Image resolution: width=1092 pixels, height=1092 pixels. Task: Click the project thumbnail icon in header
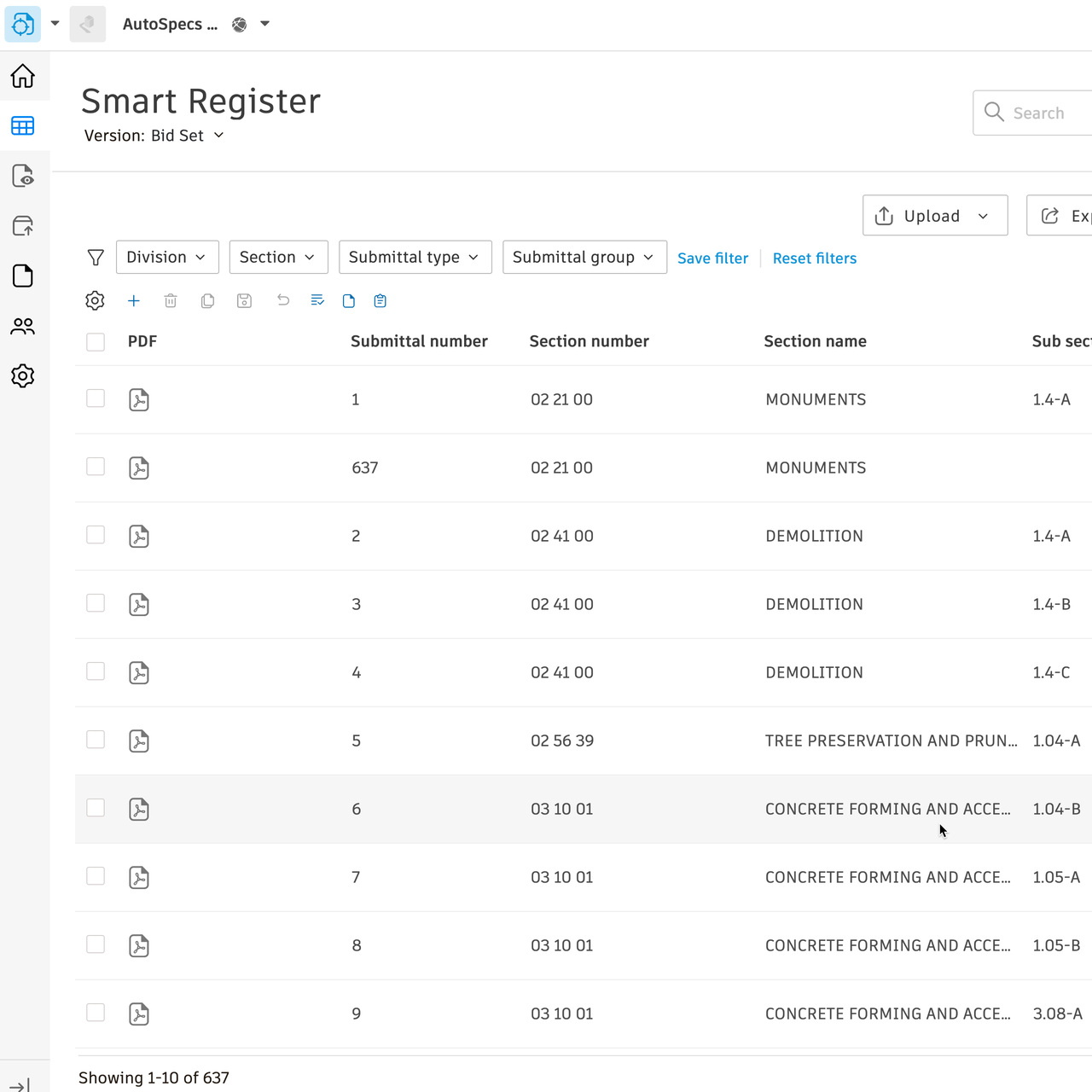point(87,24)
